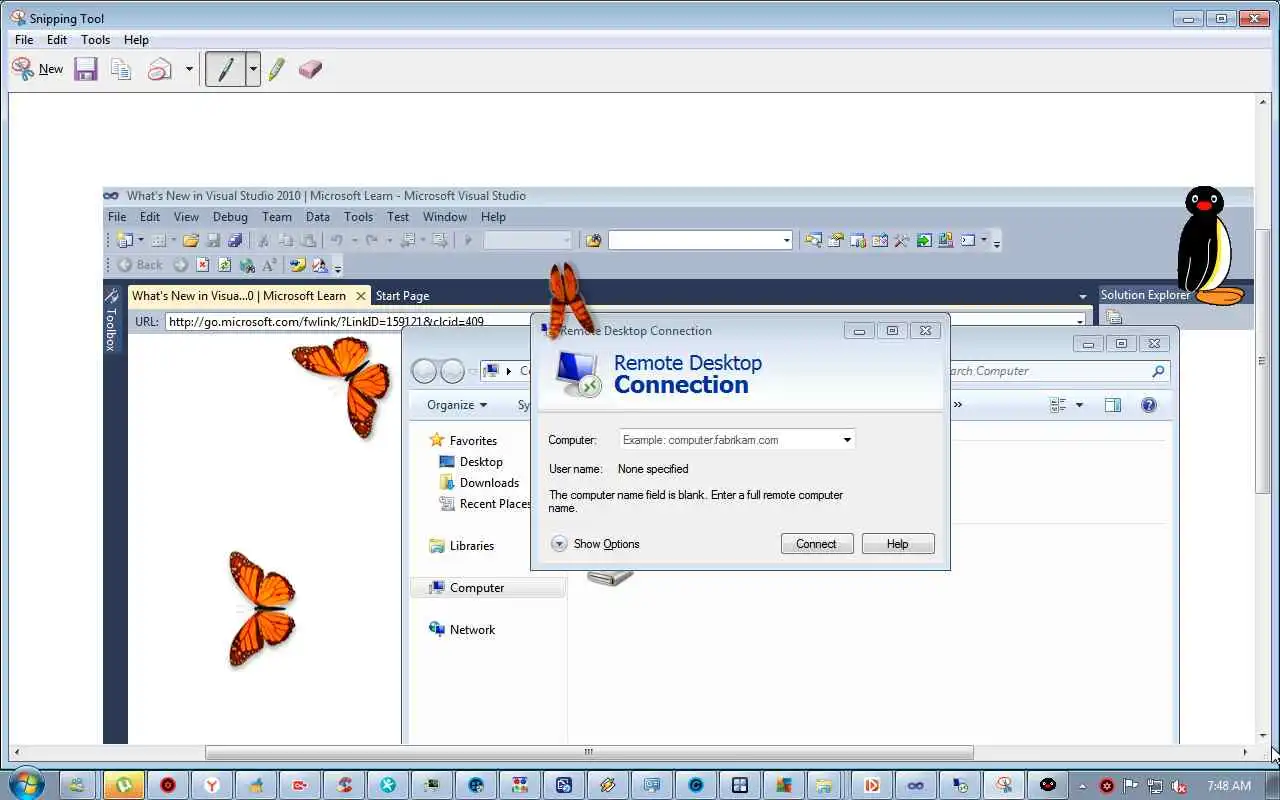Viewport: 1280px width, 800px height.
Task: Click the Help button in Remote Desktop Connection
Action: click(x=898, y=544)
